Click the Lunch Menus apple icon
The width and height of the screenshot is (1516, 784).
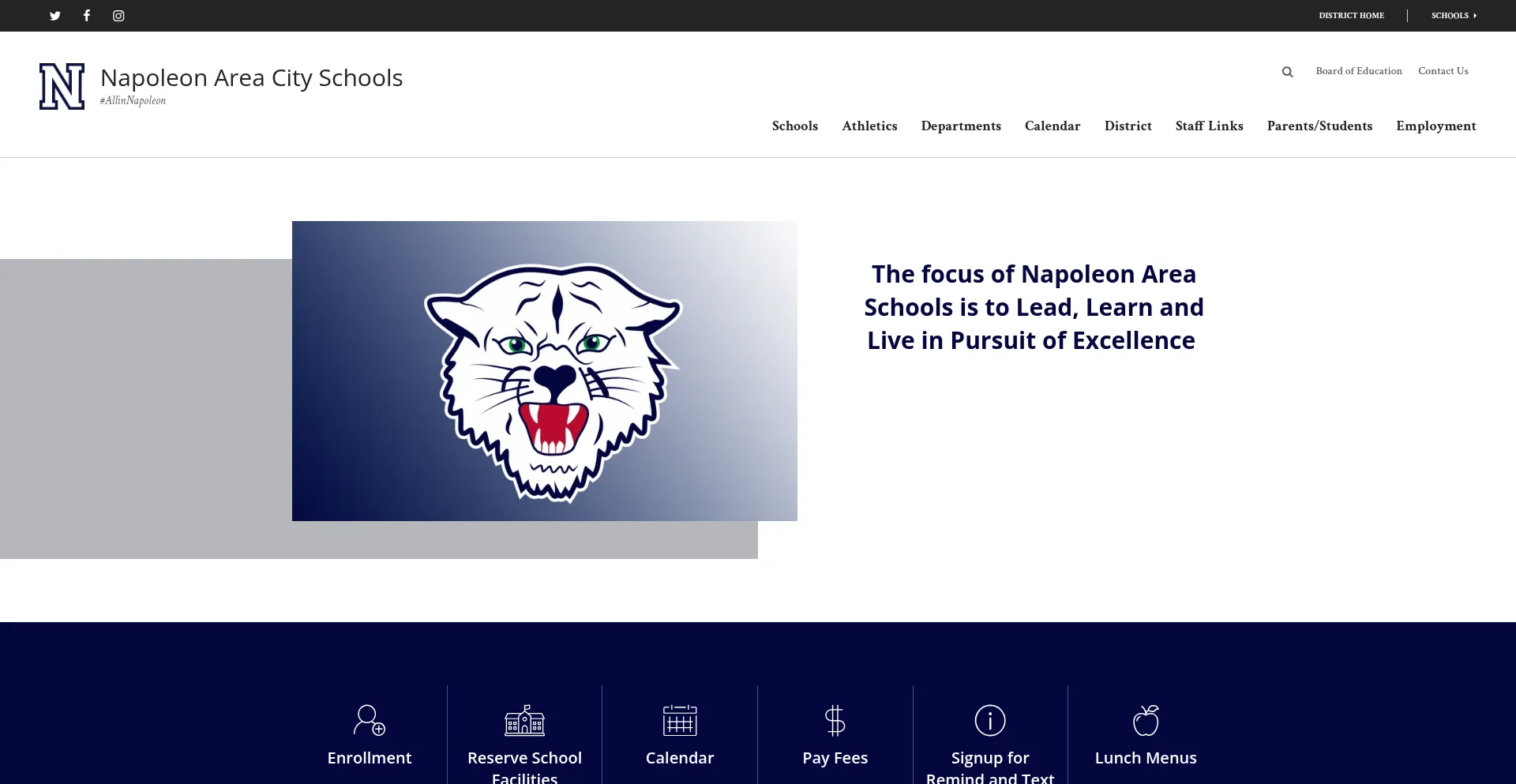(x=1146, y=720)
